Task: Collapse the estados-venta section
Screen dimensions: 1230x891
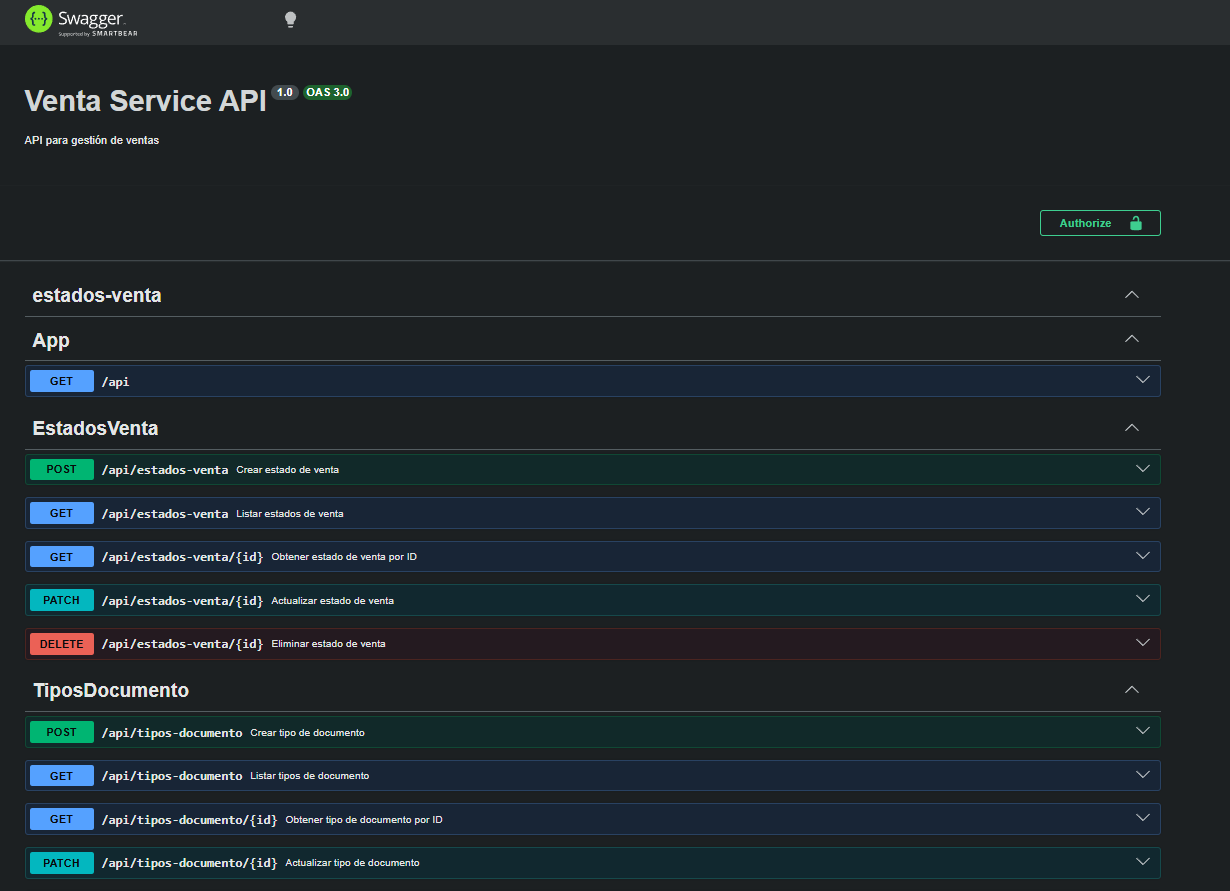Action: (x=1132, y=295)
